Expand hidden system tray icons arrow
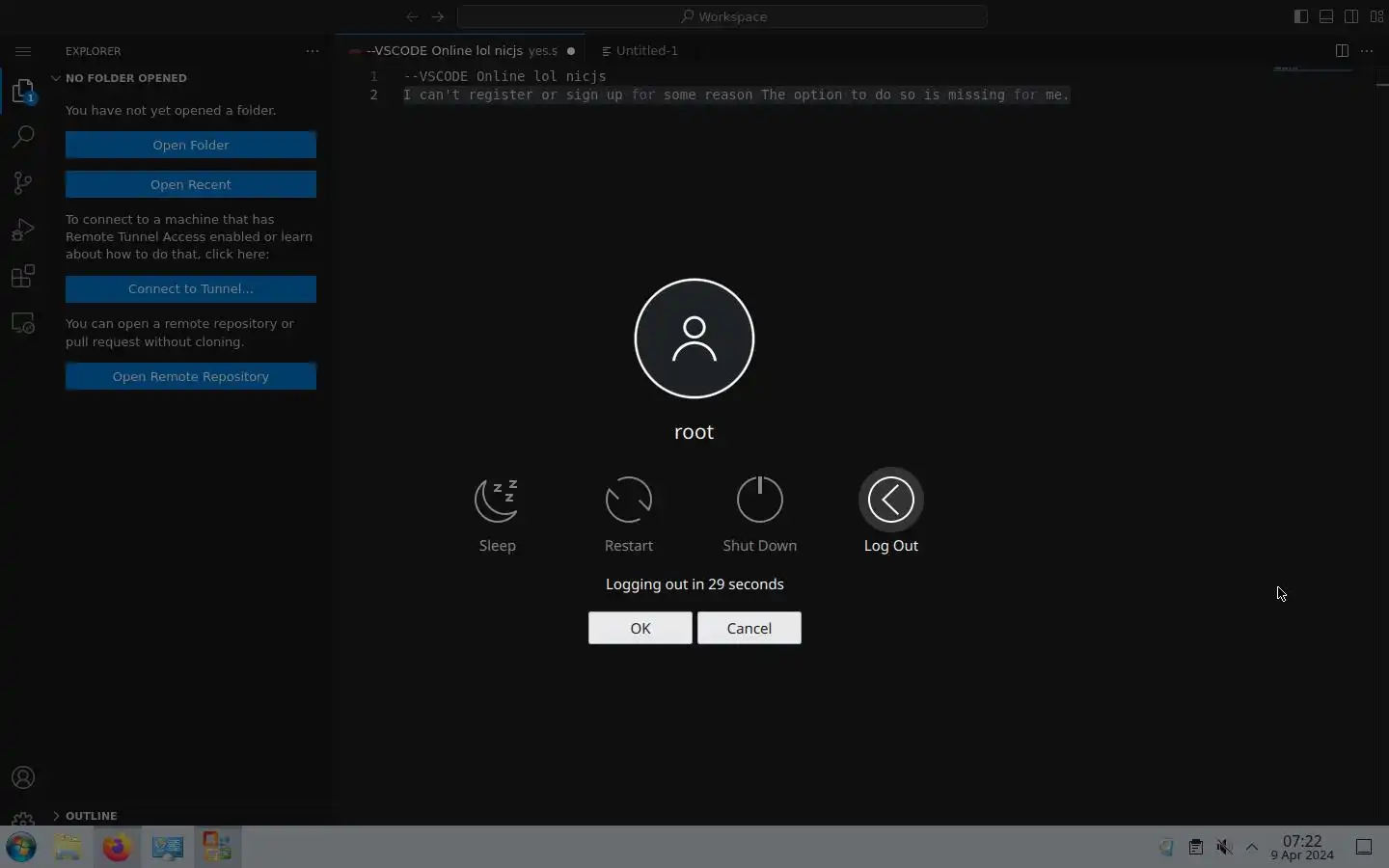 1252,847
